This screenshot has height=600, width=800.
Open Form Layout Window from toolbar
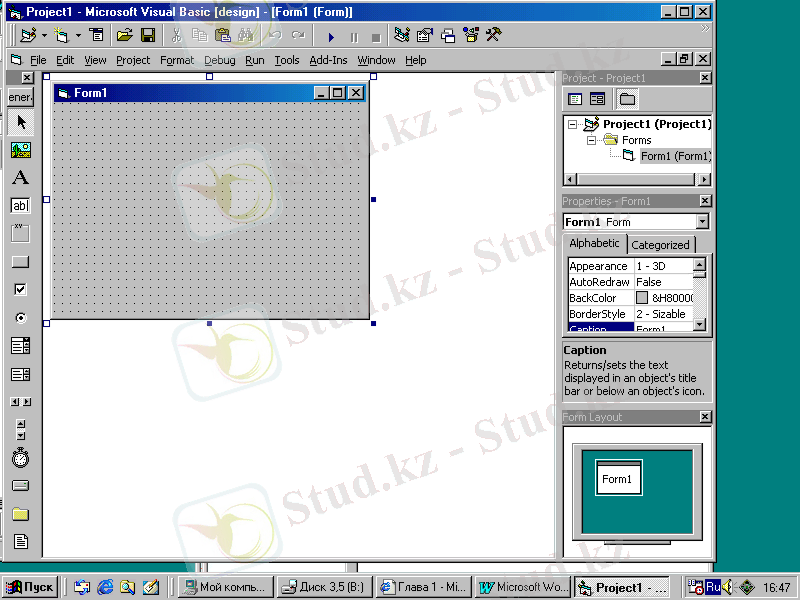[x=448, y=35]
